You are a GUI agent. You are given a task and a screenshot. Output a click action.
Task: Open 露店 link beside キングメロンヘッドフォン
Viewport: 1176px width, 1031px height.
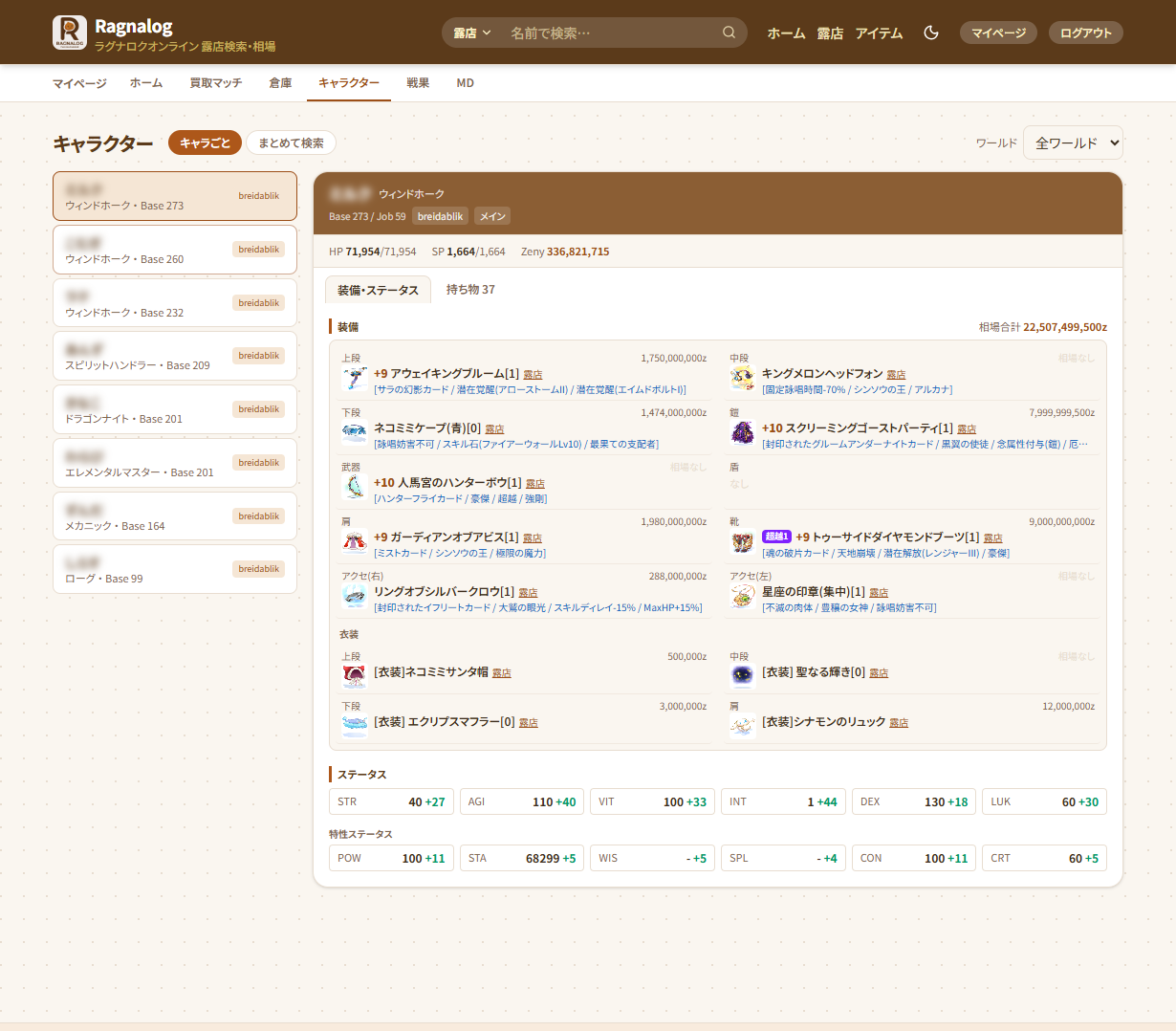click(x=896, y=375)
